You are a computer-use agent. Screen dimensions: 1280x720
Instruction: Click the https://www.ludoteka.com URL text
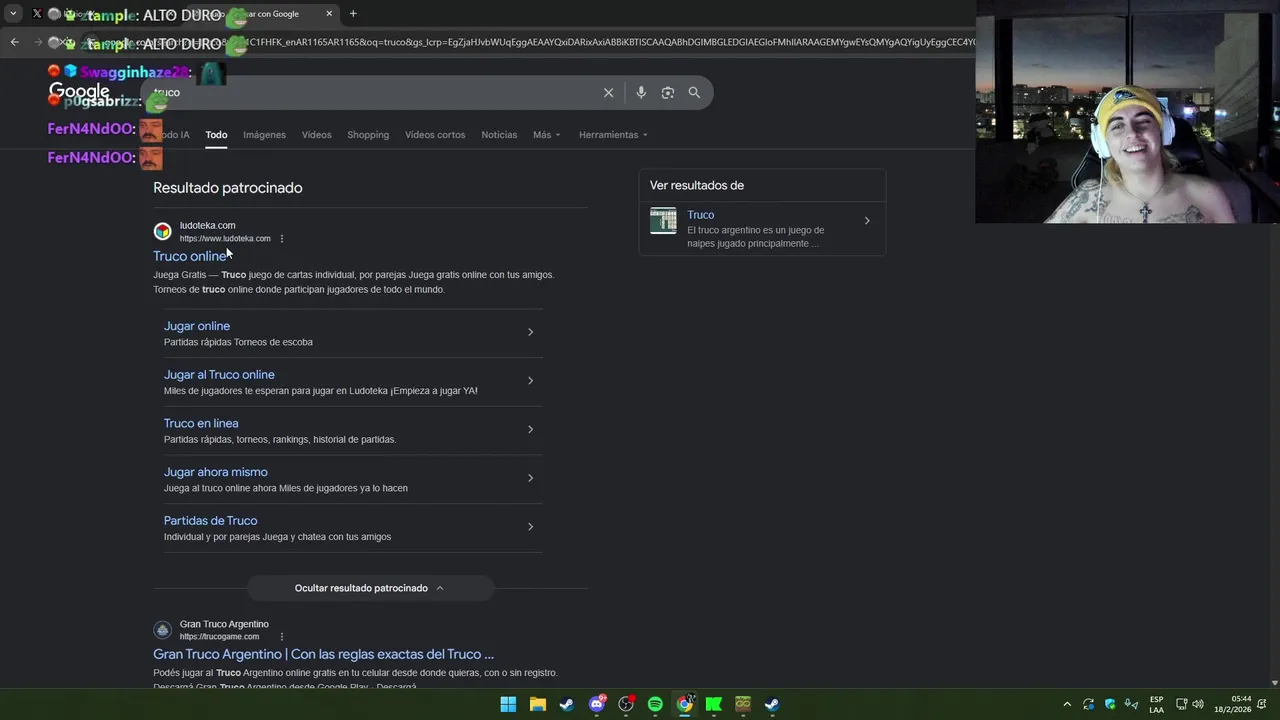[225, 239]
